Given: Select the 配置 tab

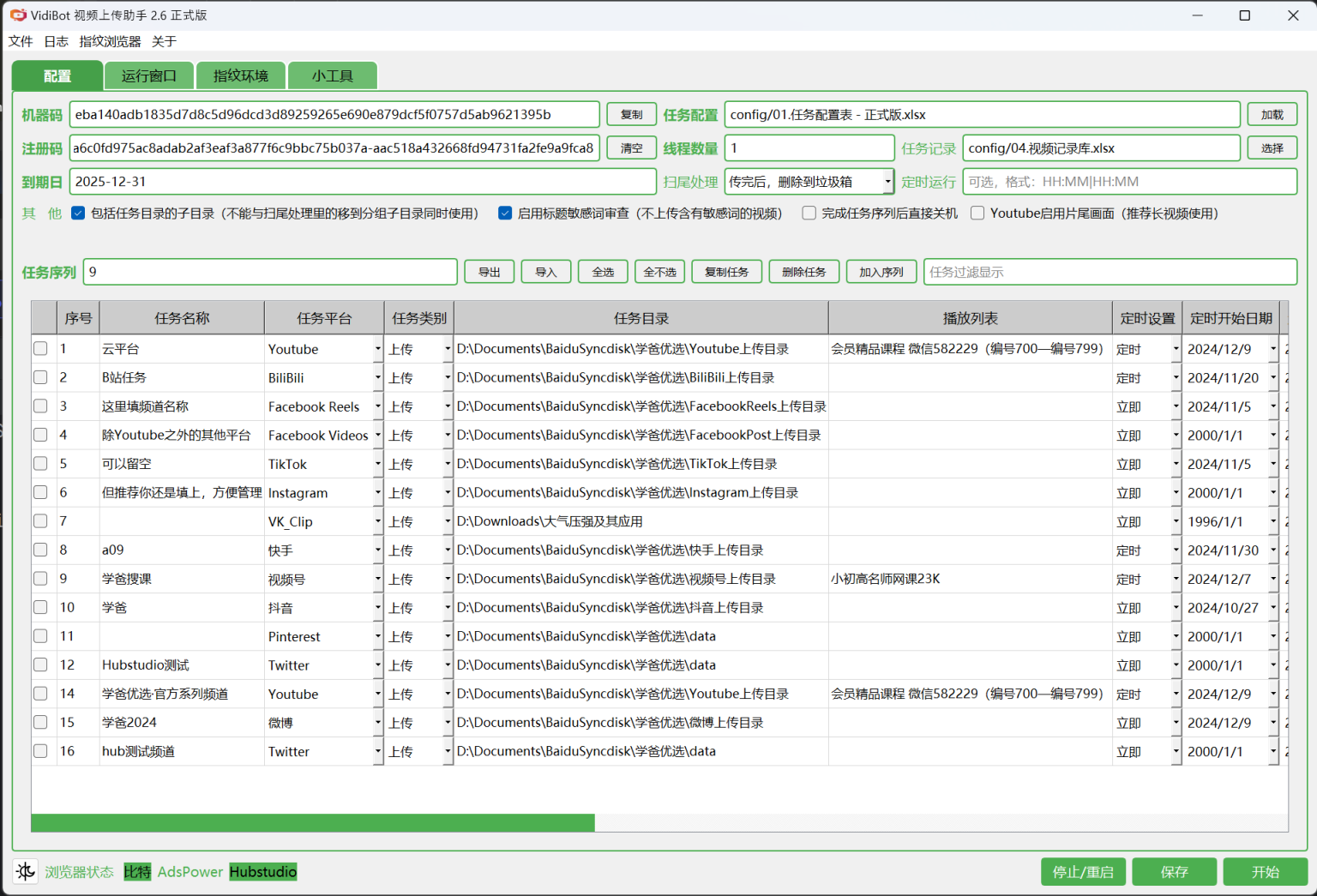Looking at the screenshot, I should tap(57, 75).
